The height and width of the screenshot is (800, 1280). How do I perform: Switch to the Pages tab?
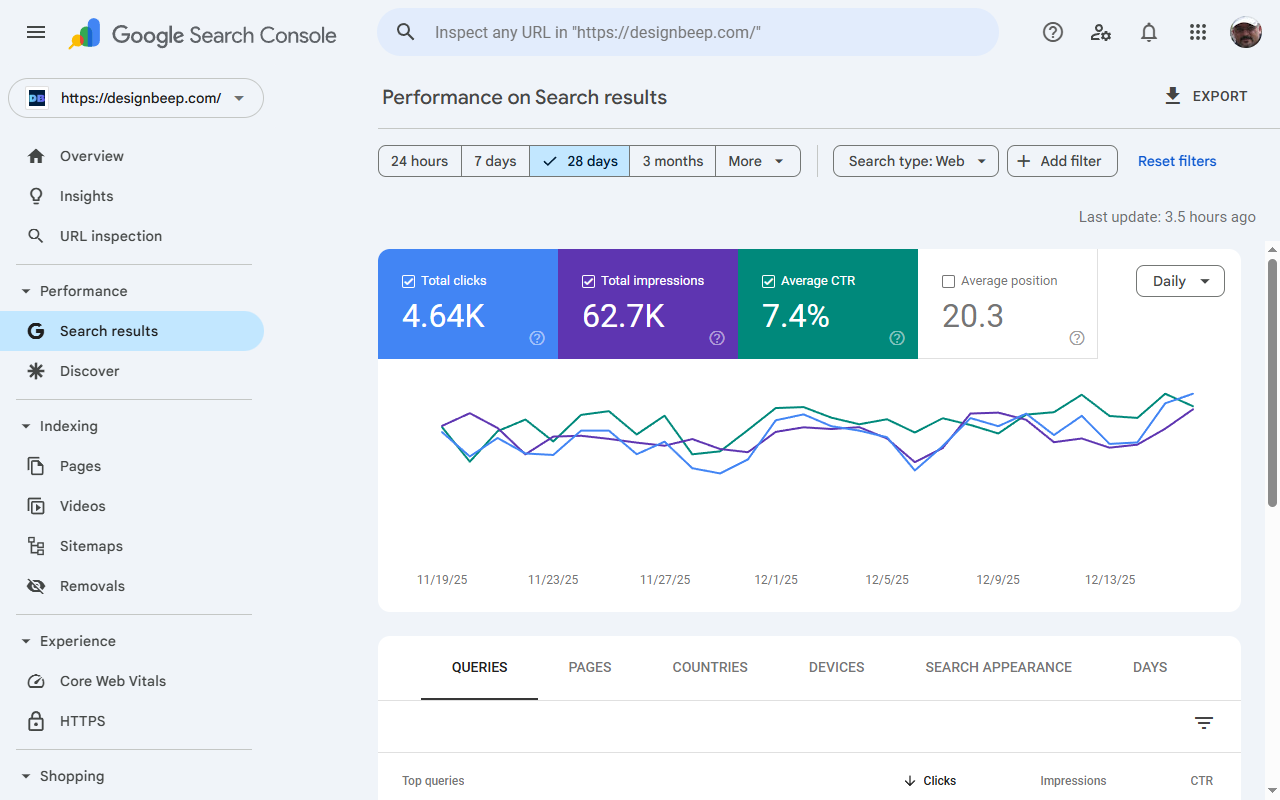(x=590, y=667)
